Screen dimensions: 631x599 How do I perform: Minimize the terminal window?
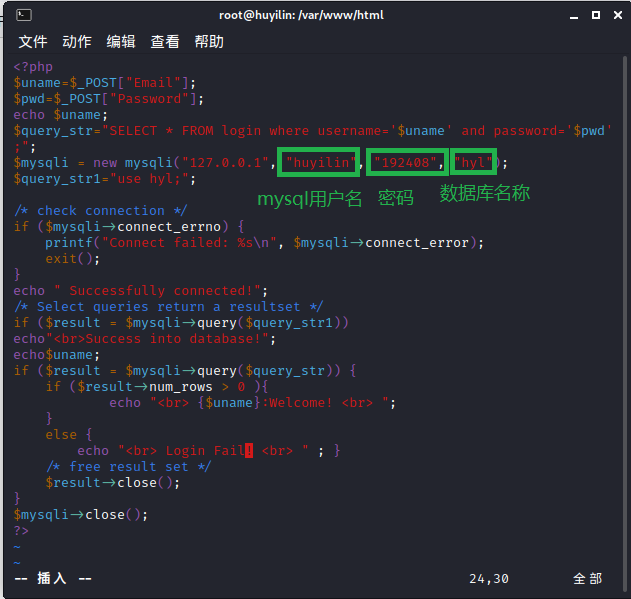[x=574, y=16]
